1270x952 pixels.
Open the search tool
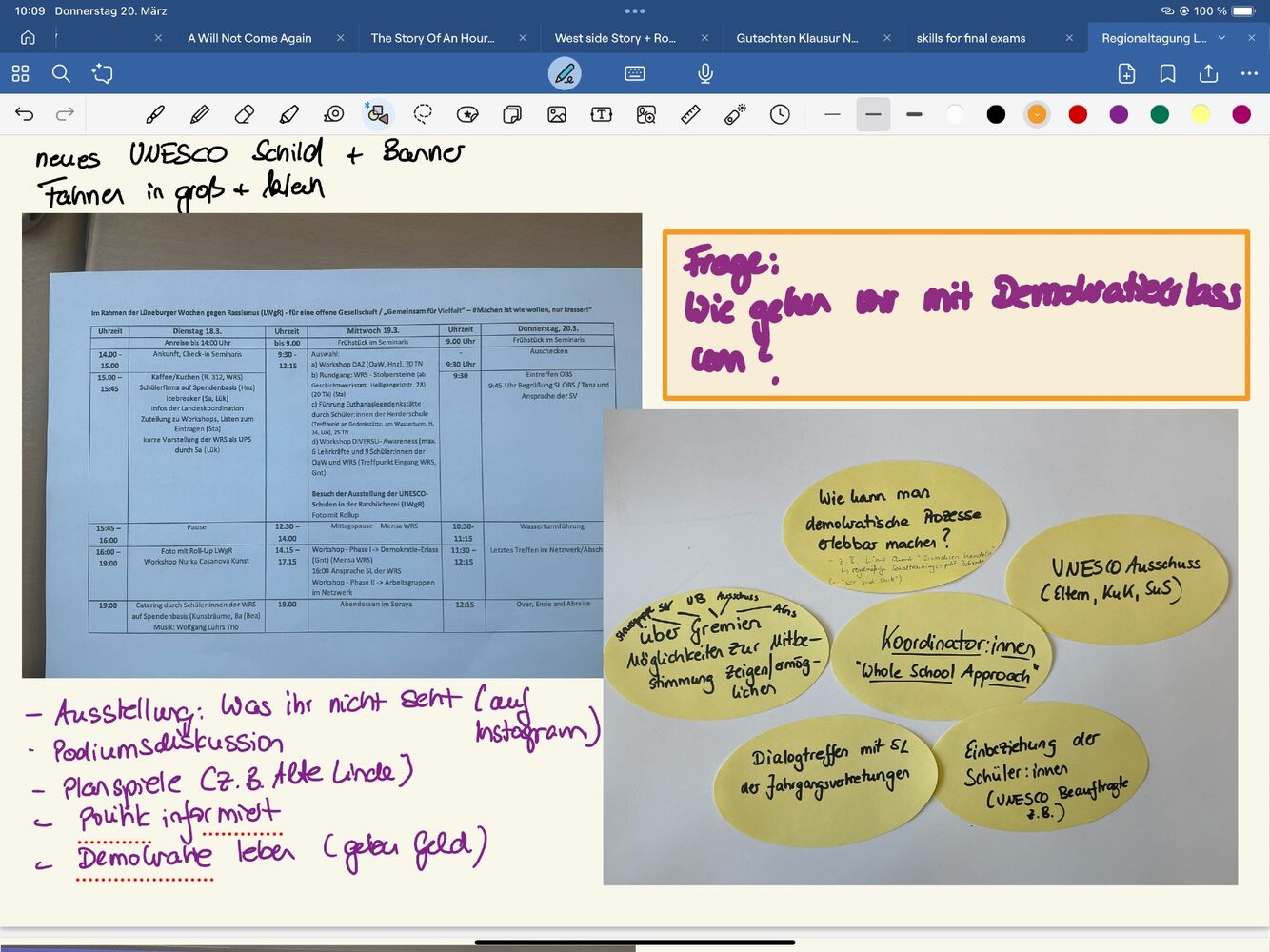click(61, 73)
